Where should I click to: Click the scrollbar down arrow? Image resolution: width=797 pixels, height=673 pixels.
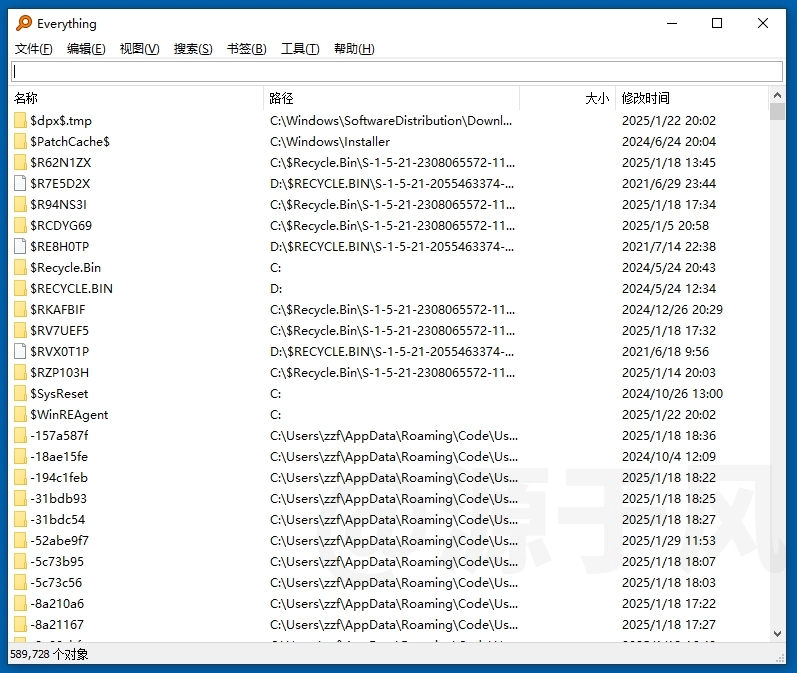[777, 634]
